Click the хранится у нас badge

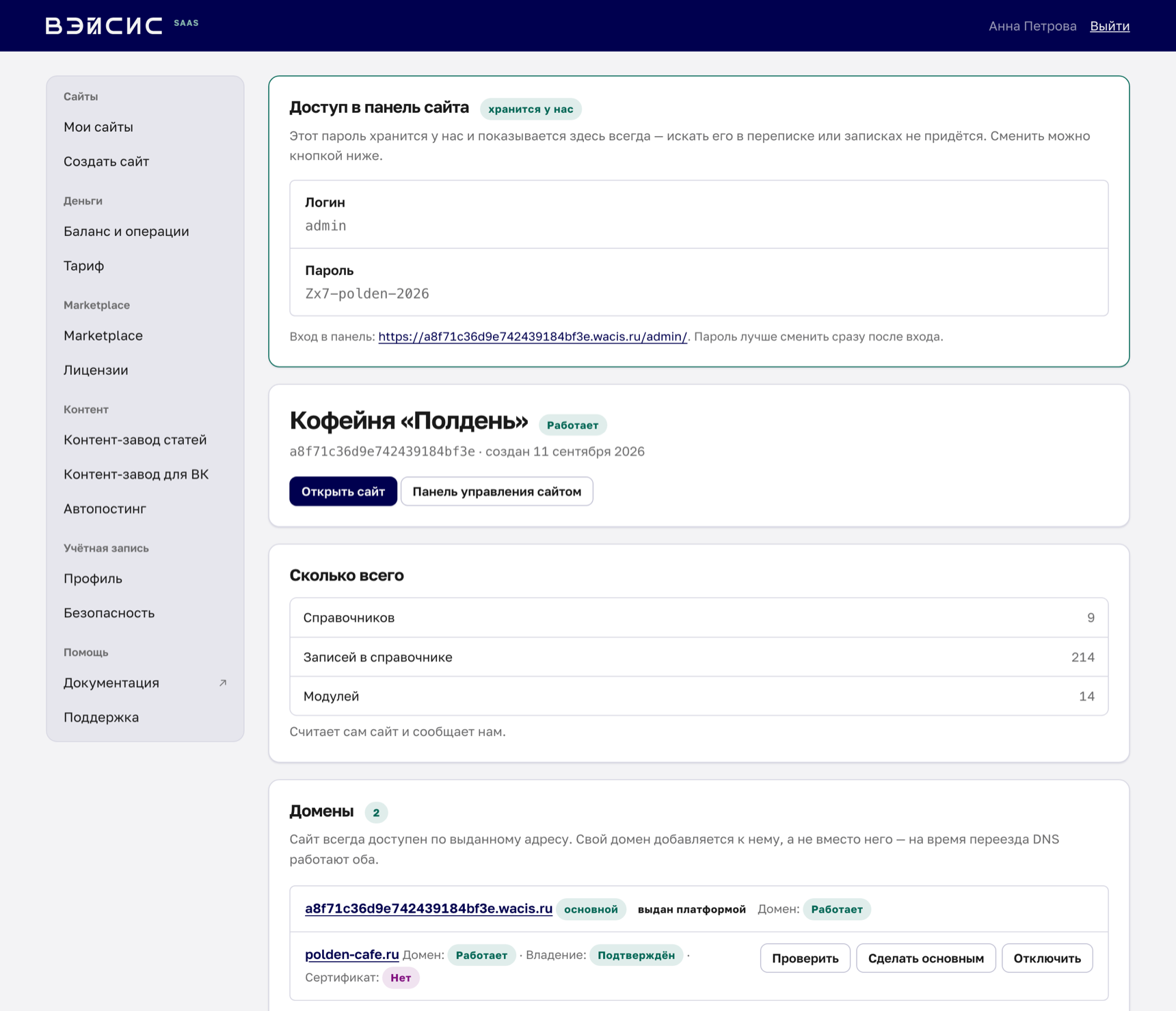coord(531,109)
